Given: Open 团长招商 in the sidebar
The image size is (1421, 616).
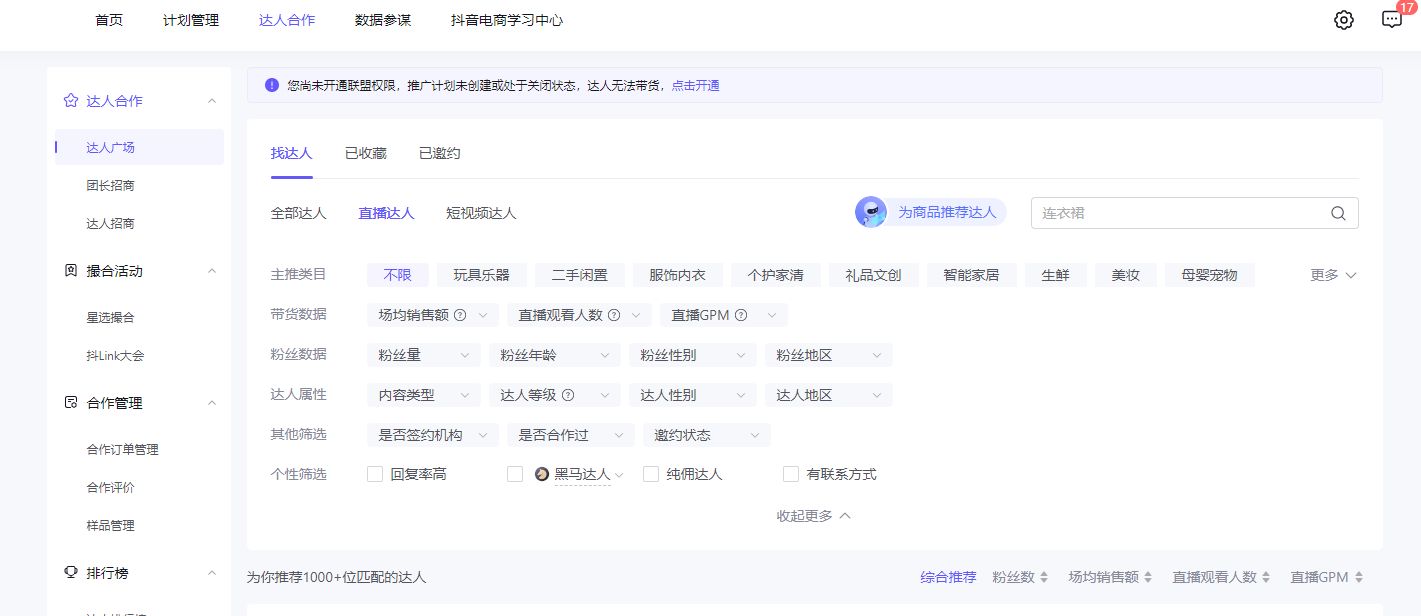Looking at the screenshot, I should pos(110,186).
